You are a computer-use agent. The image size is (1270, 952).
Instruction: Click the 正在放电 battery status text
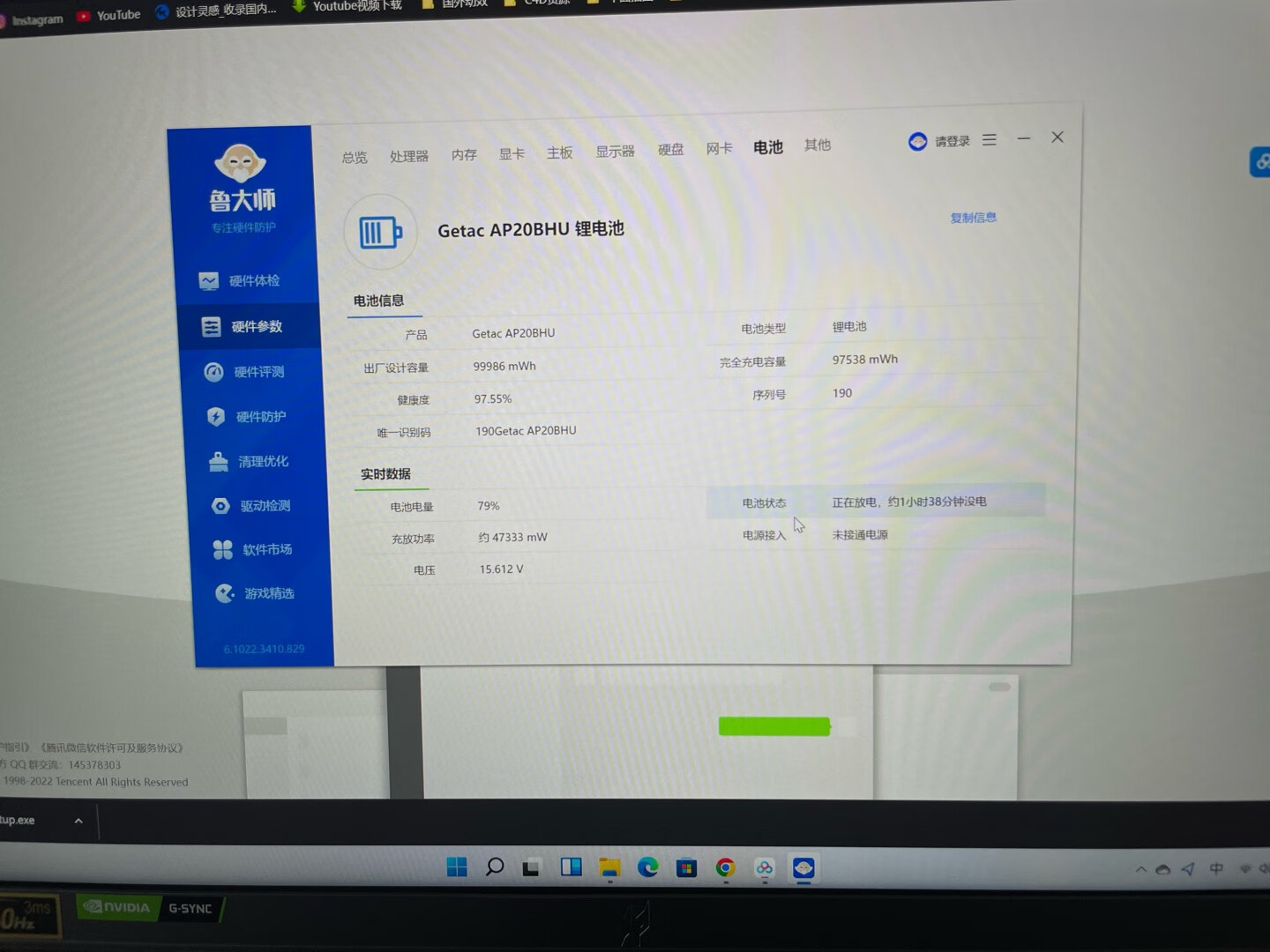click(909, 502)
